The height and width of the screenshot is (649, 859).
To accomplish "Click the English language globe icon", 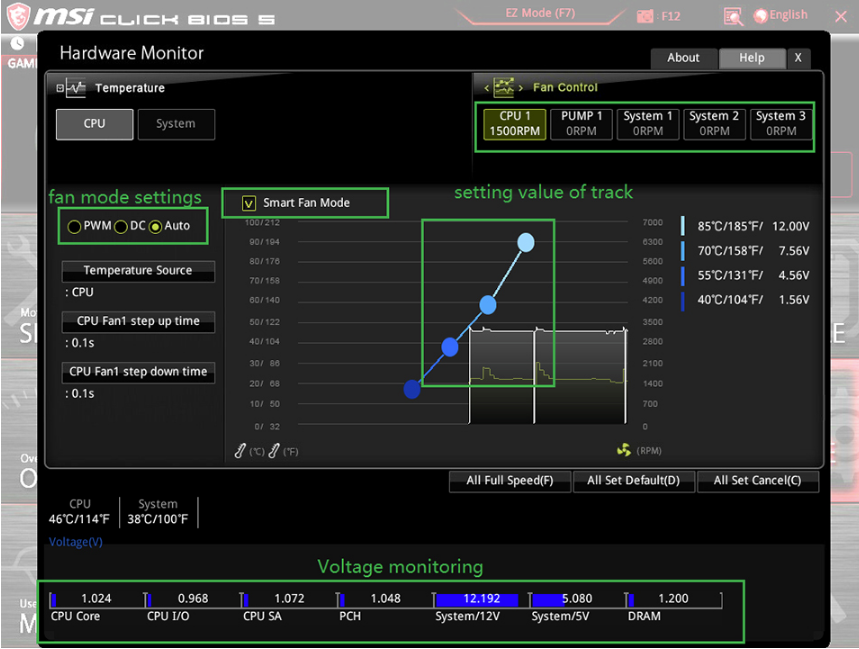I will pos(760,16).
